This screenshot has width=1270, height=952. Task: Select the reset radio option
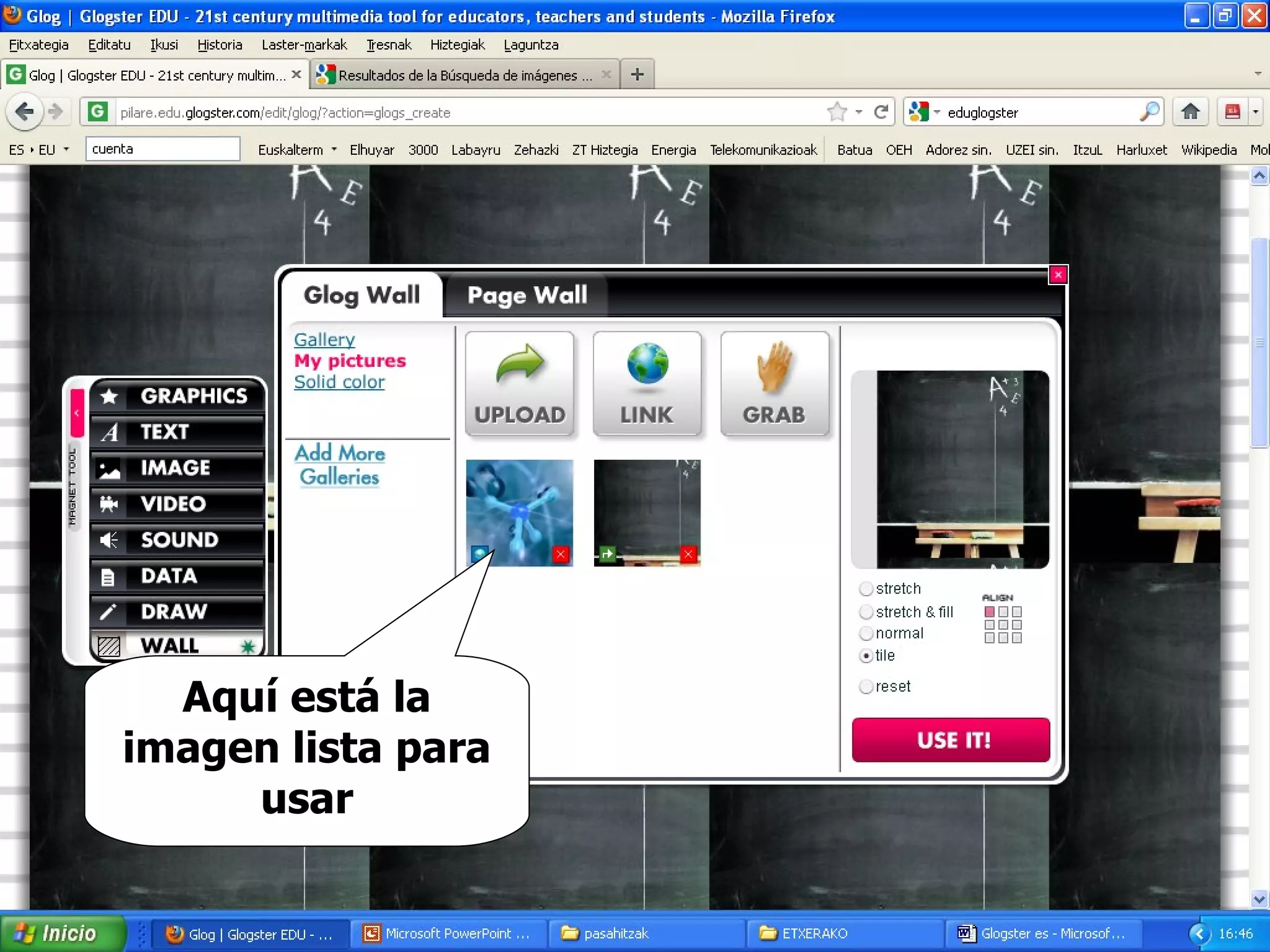pyautogui.click(x=866, y=686)
